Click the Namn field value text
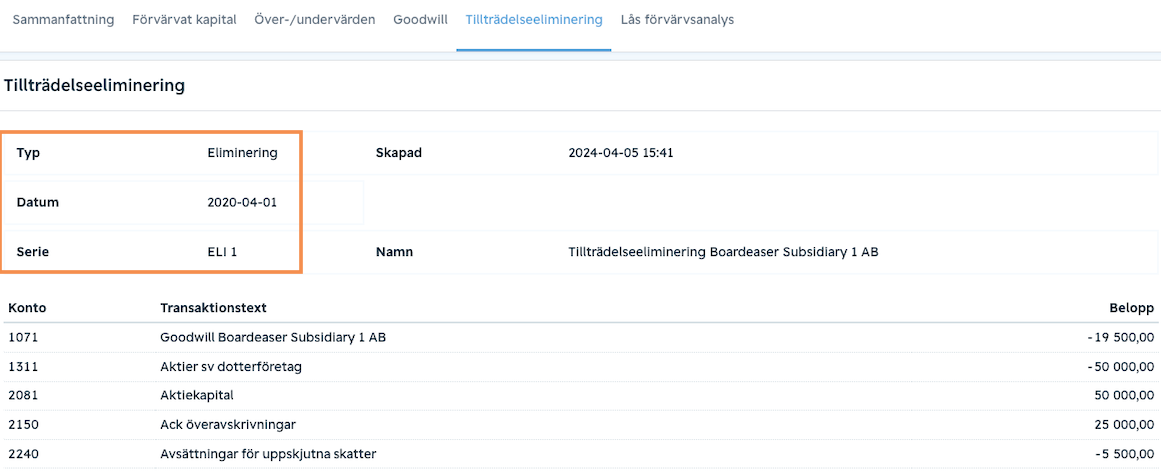Screen dimensions: 1161x471 point(723,252)
